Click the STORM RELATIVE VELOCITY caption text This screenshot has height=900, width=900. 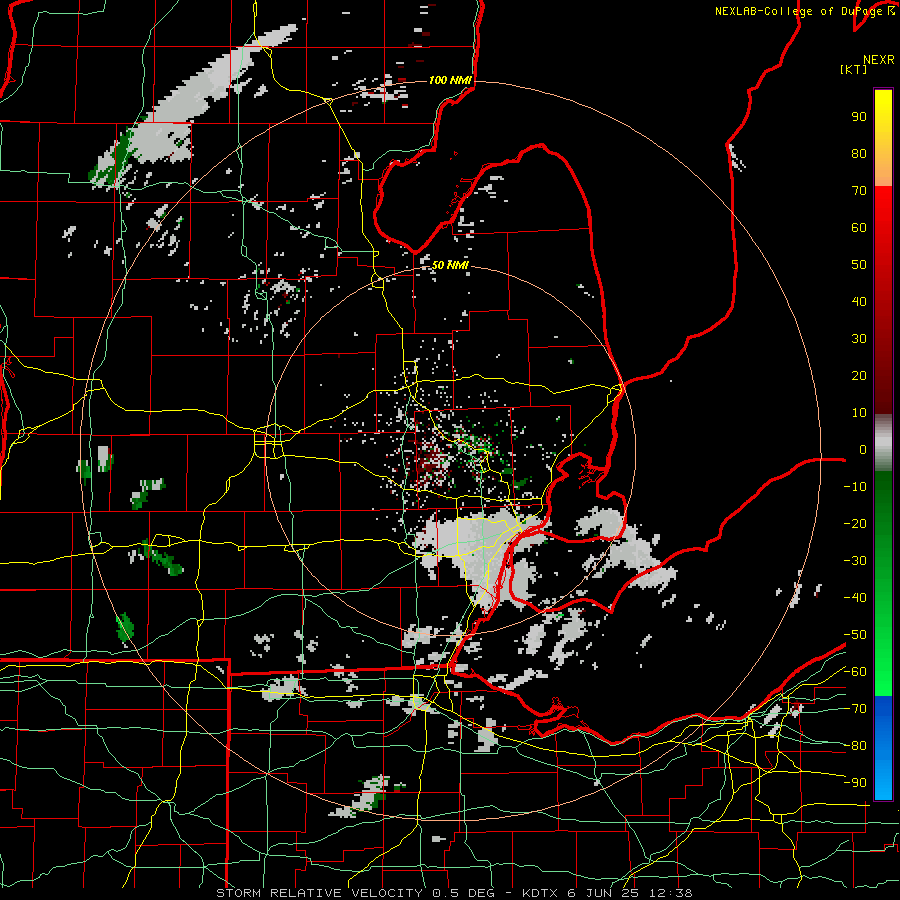pos(319,893)
